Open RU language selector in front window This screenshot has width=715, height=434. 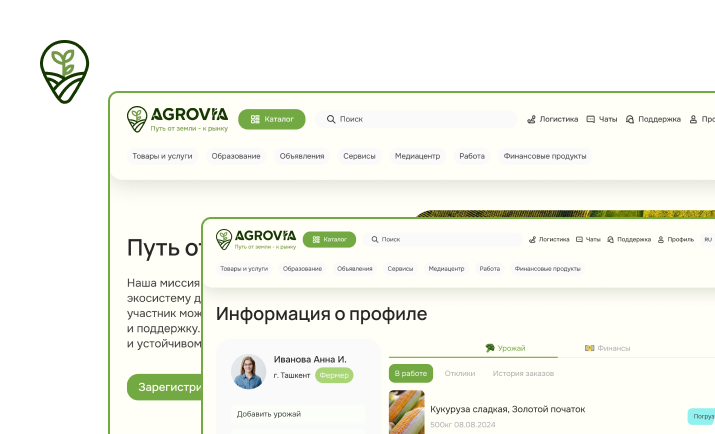708,239
